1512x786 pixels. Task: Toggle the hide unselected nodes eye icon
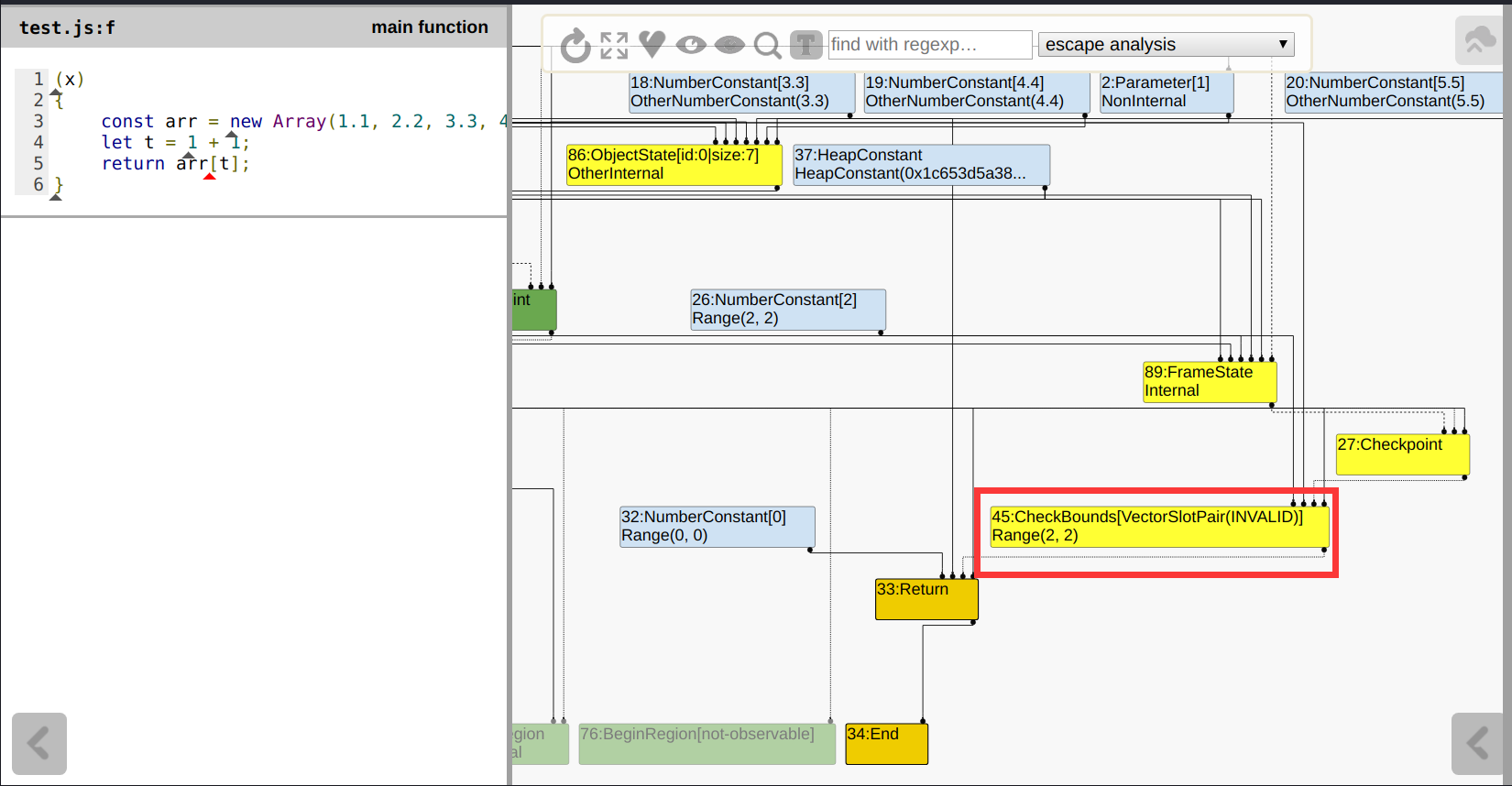(691, 45)
